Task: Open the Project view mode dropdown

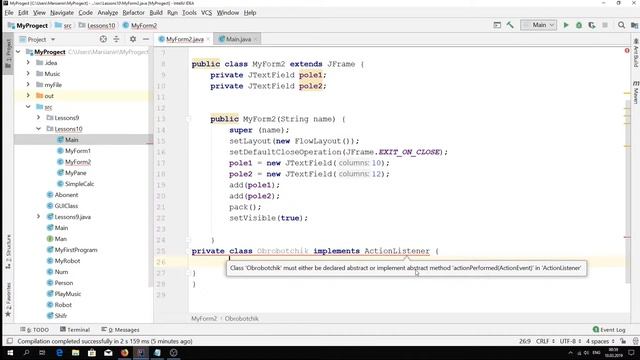Action: tap(38, 39)
